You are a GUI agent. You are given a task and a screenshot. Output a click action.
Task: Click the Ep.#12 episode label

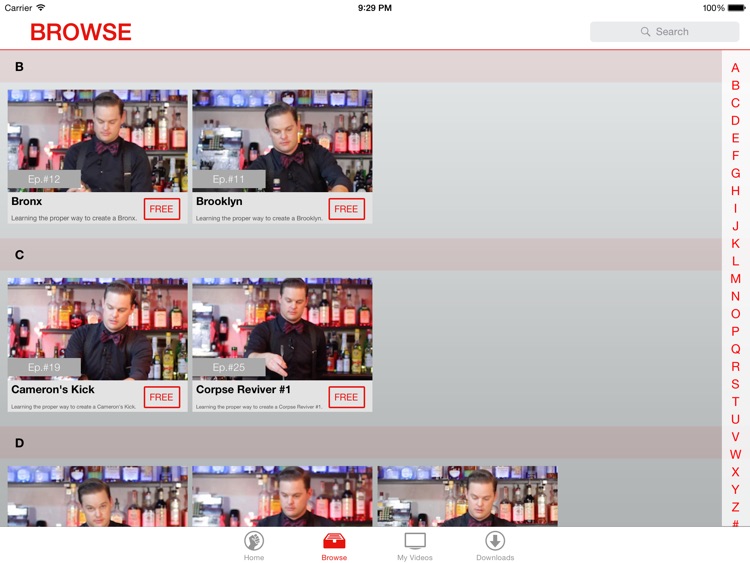(44, 179)
